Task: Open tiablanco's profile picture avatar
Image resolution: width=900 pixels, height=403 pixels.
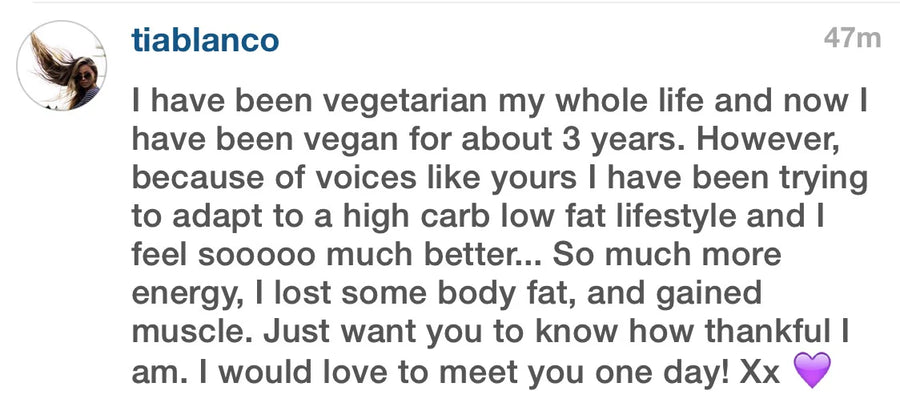Action: (x=62, y=66)
